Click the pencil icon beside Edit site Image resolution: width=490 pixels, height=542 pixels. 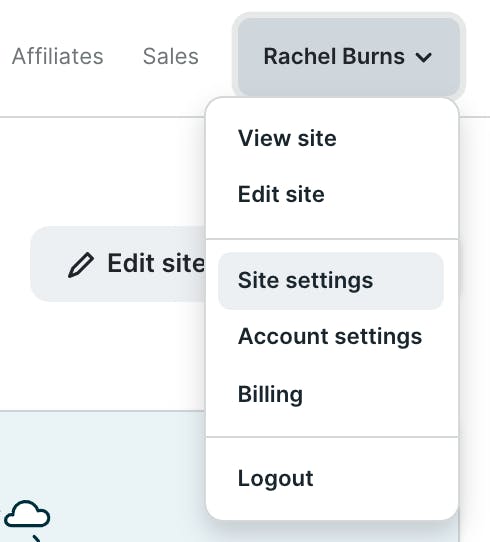81,265
